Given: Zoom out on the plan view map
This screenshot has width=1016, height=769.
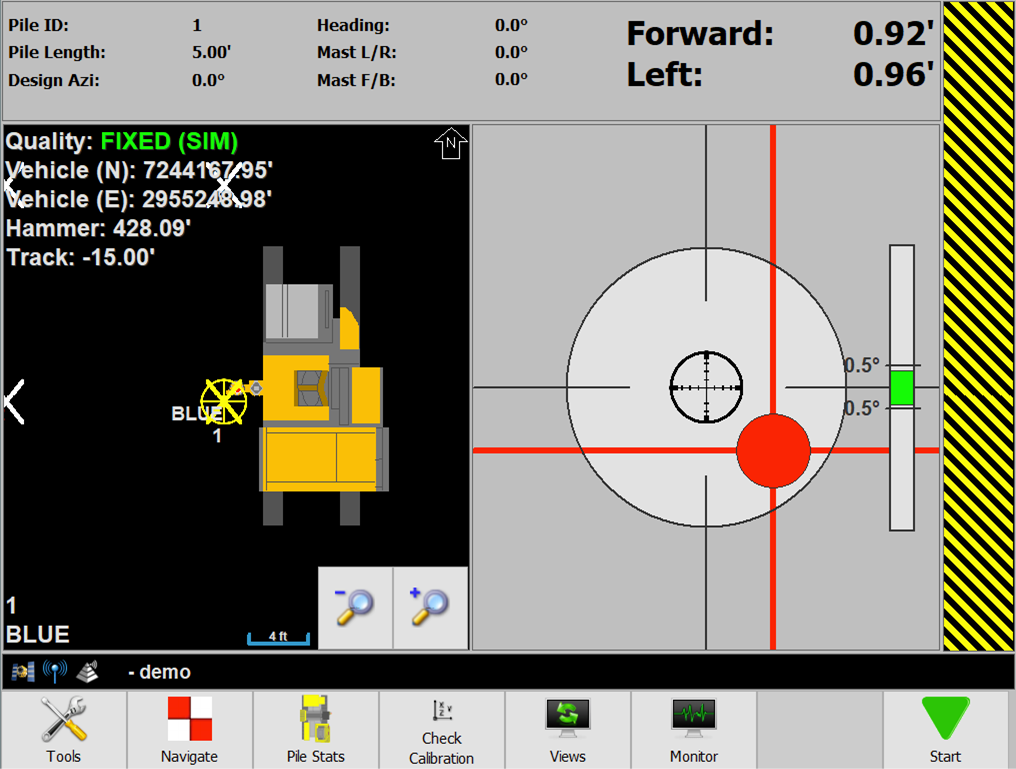Looking at the screenshot, I should [x=354, y=607].
